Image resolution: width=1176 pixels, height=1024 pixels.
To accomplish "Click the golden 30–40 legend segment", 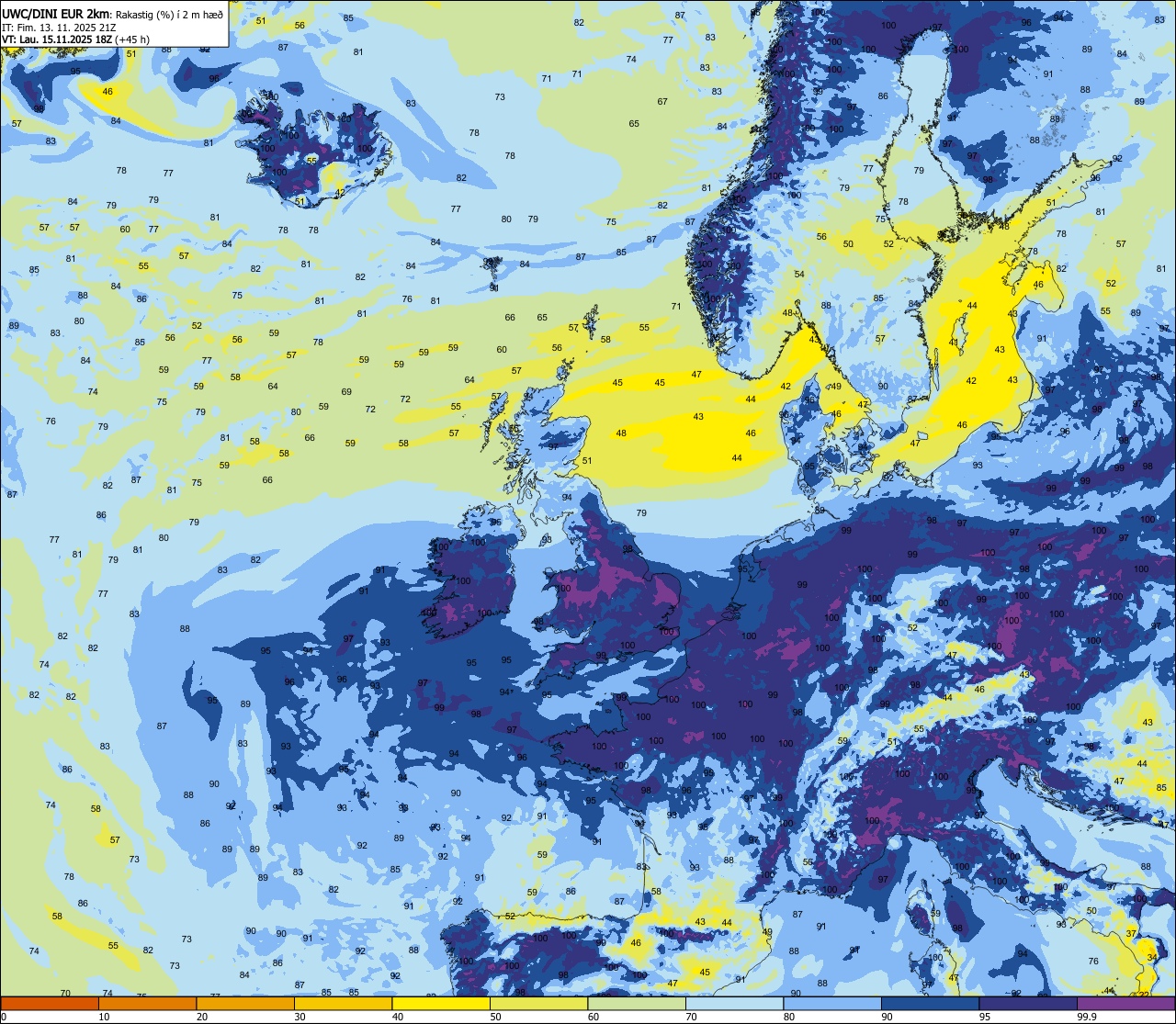I will (x=343, y=1003).
